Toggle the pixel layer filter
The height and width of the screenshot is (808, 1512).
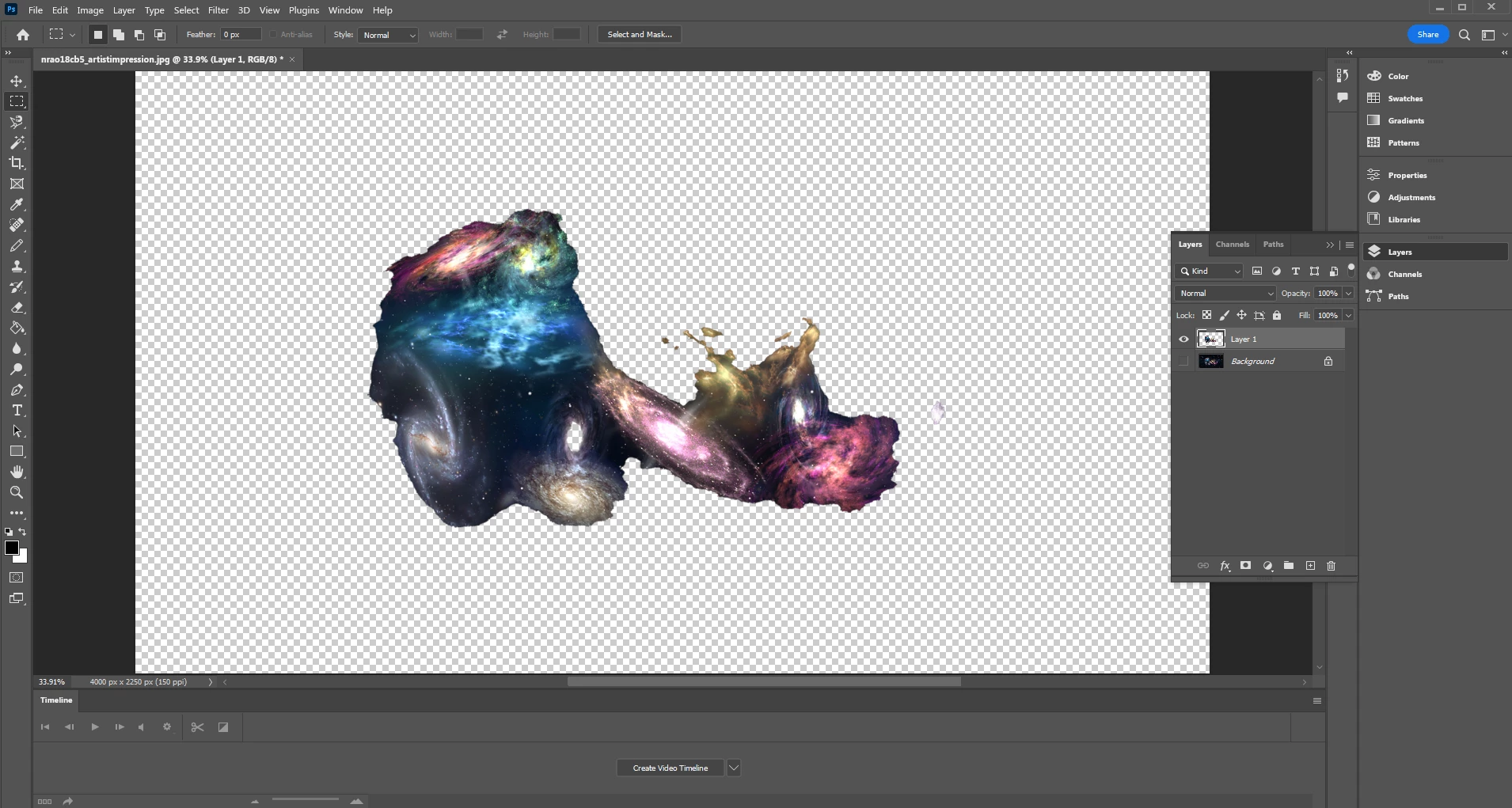tap(1257, 271)
